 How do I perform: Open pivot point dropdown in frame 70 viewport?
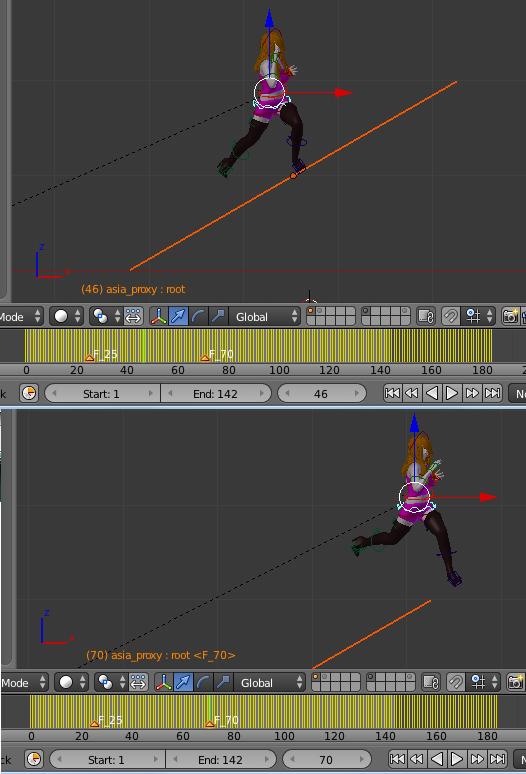click(x=111, y=682)
